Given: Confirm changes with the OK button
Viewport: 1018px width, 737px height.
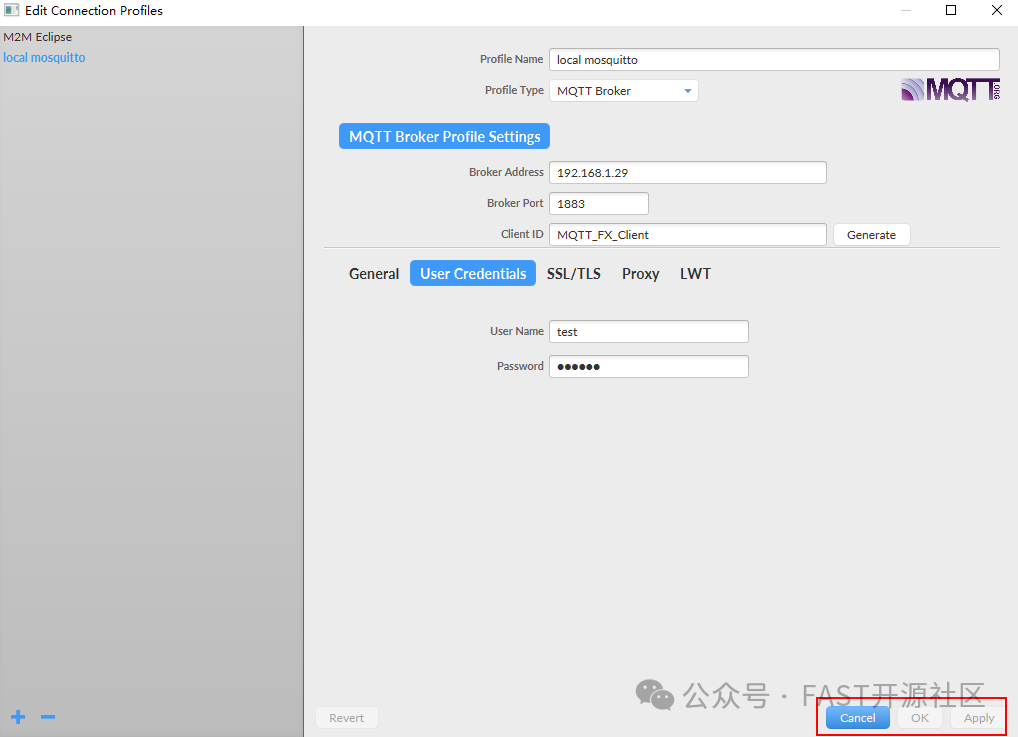Looking at the screenshot, I should coord(919,717).
